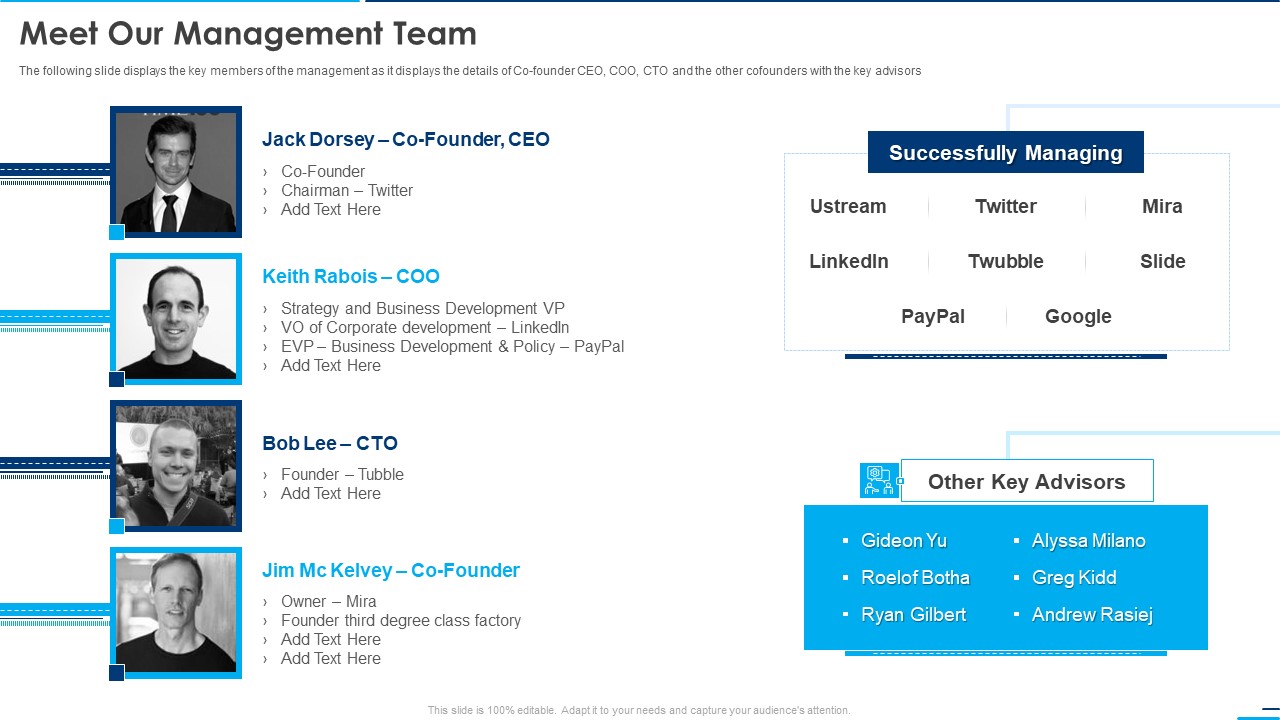The image size is (1280, 720).
Task: Click Add Text Here under Keith Rabois
Action: click(331, 365)
